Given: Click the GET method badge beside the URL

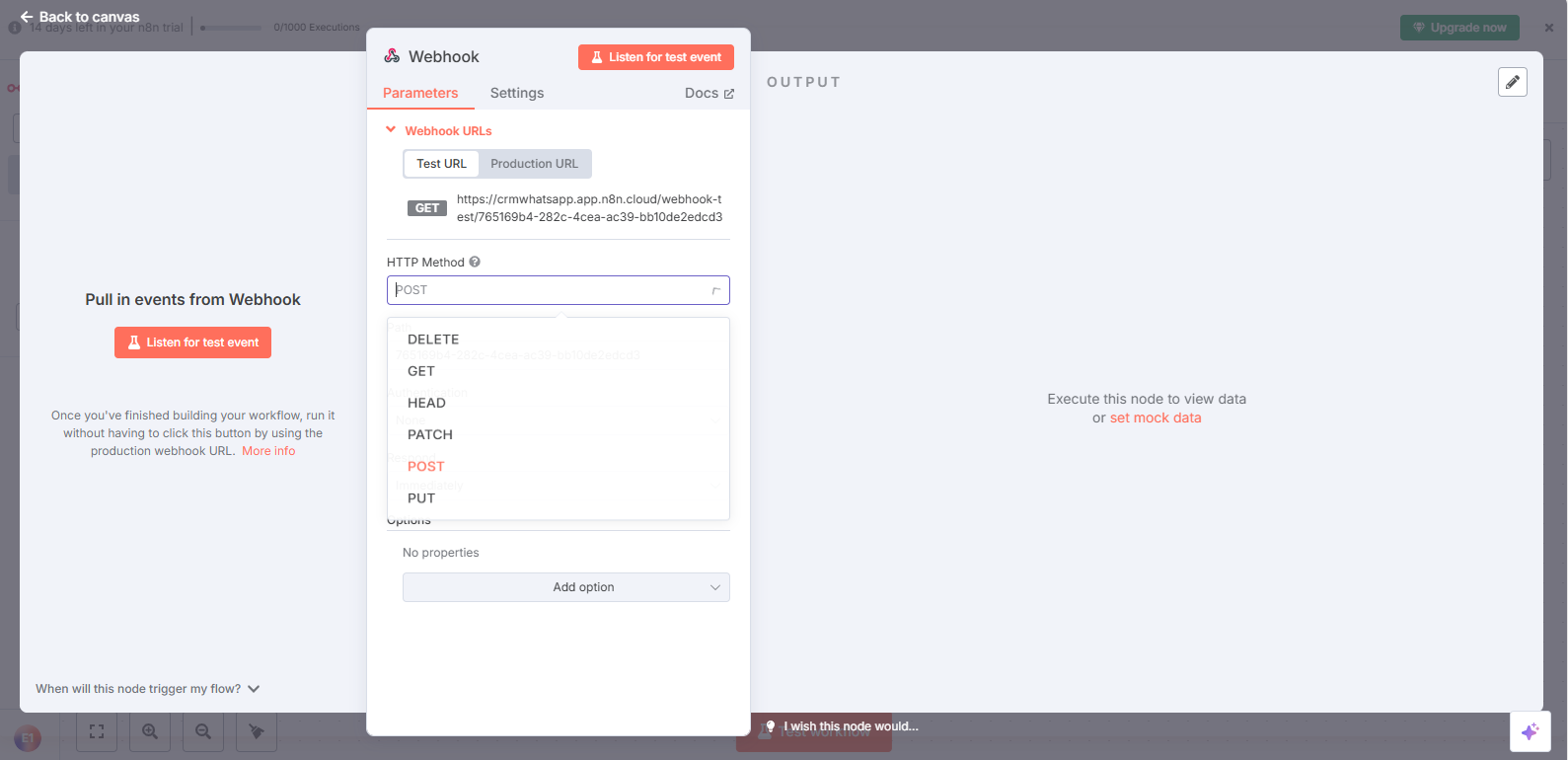Looking at the screenshot, I should point(427,208).
